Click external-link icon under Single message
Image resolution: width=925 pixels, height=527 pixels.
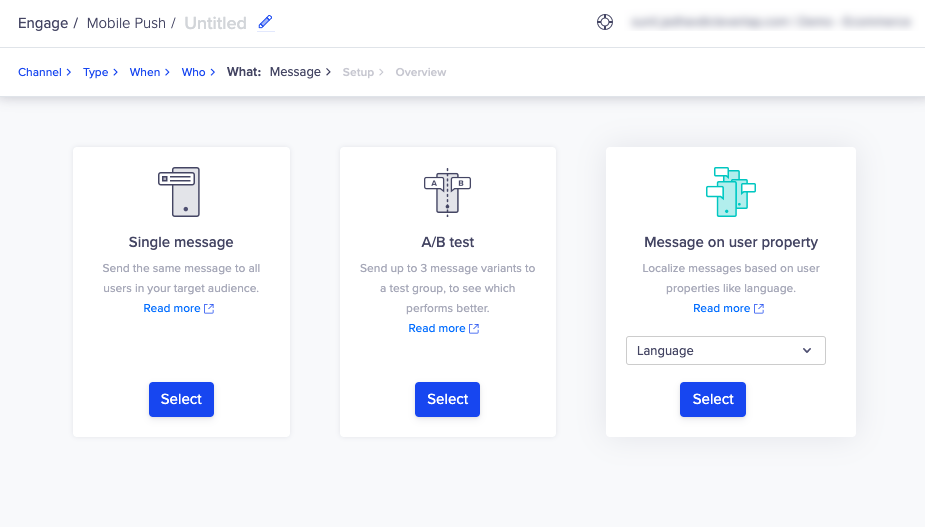tap(209, 309)
